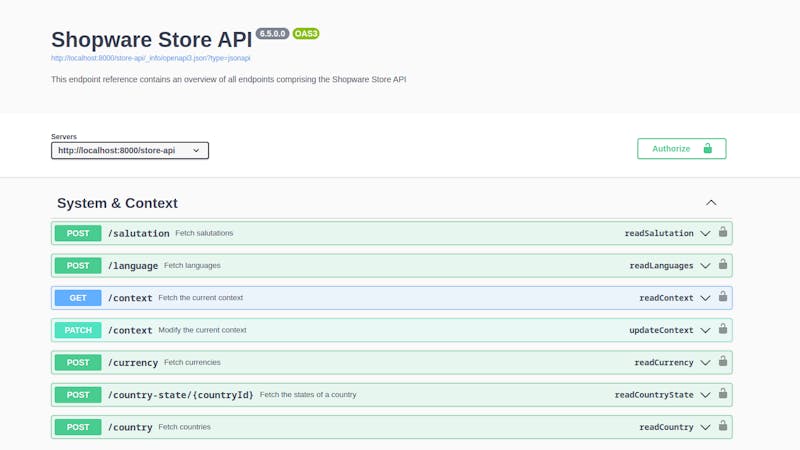Click lock icon on /country-state/{countryId} row
This screenshot has width=800, height=450.
click(x=723, y=393)
